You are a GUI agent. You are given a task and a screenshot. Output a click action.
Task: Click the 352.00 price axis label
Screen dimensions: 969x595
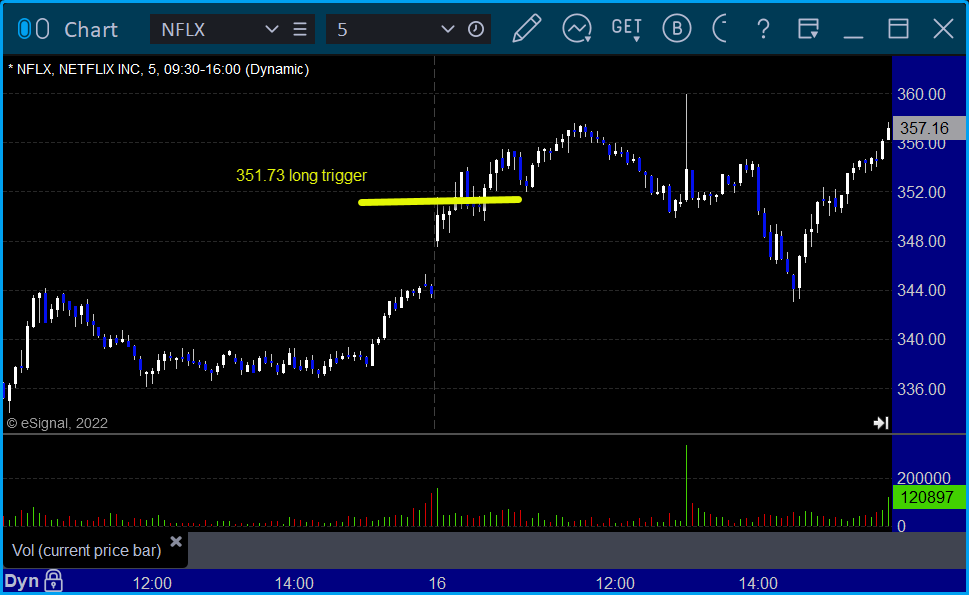[921, 192]
